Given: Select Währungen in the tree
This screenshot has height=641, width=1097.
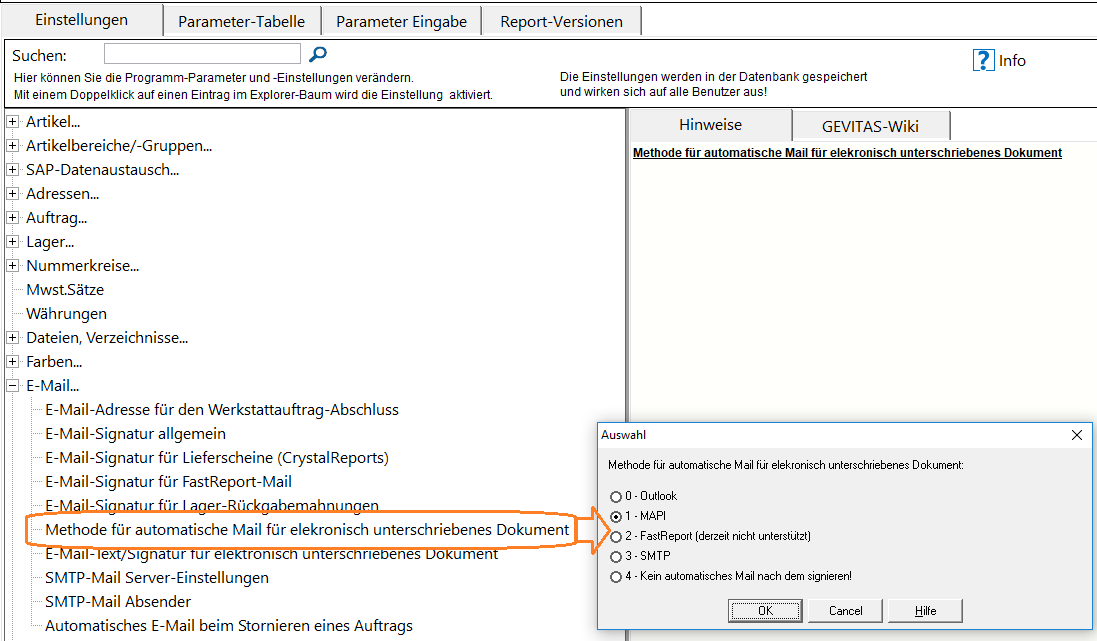Looking at the screenshot, I should pos(66,314).
